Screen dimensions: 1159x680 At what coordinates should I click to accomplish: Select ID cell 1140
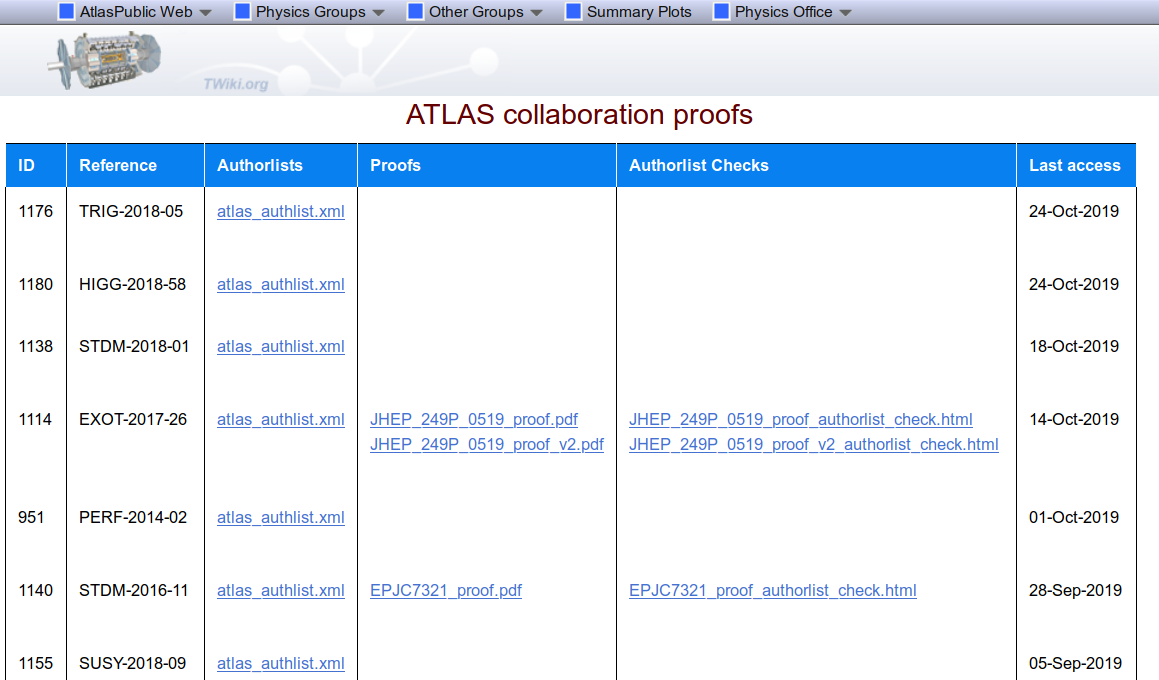35,591
